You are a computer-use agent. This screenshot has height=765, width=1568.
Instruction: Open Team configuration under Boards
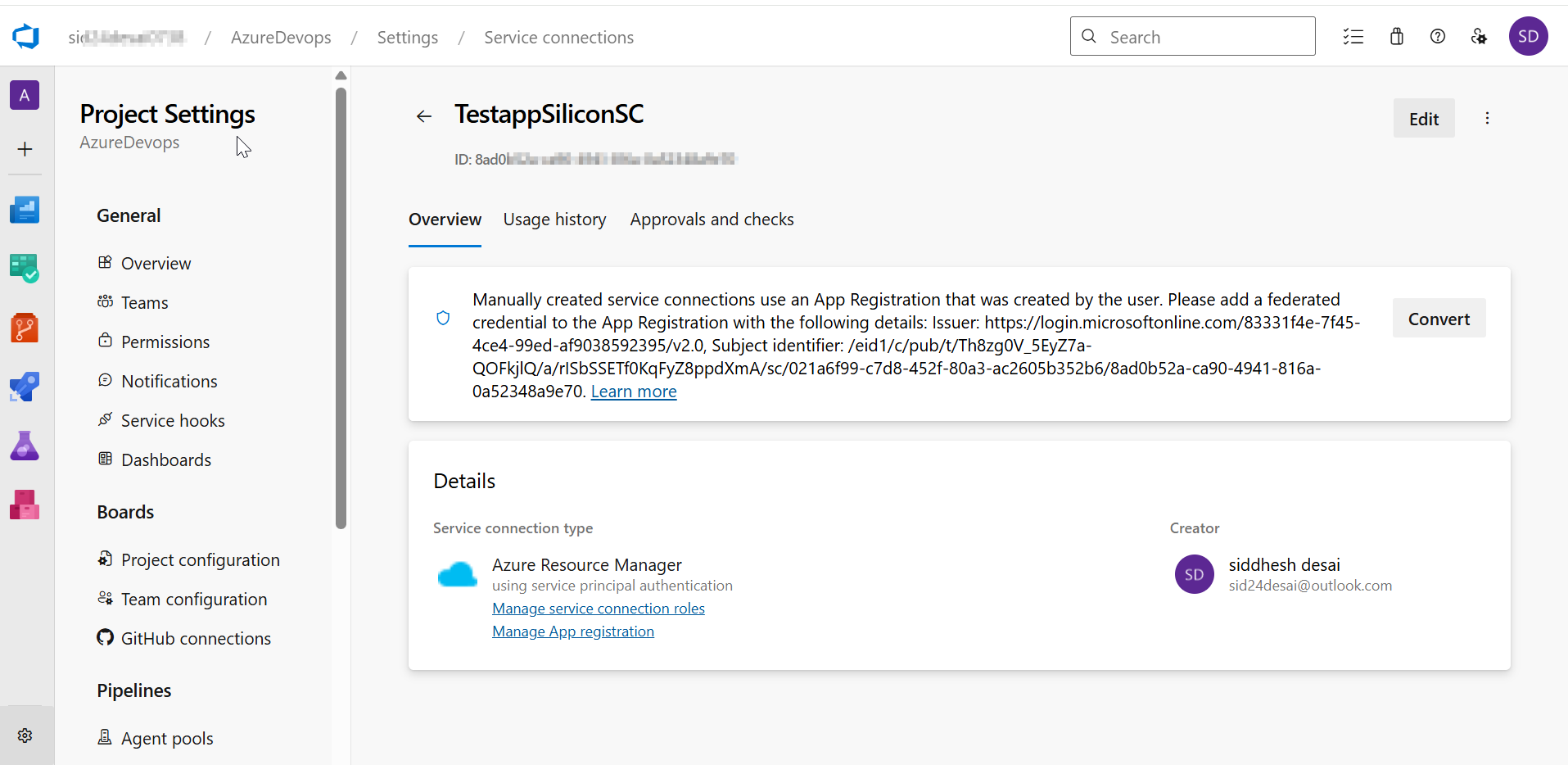[182, 600]
